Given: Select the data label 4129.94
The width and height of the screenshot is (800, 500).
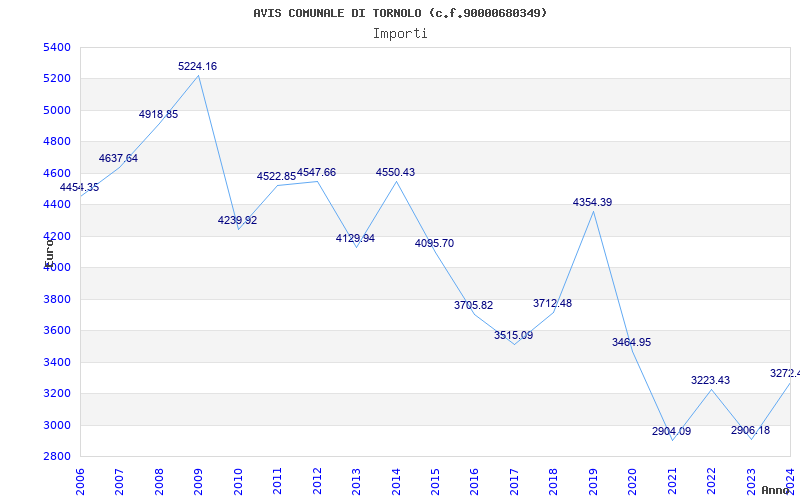Looking at the screenshot, I should point(355,238).
